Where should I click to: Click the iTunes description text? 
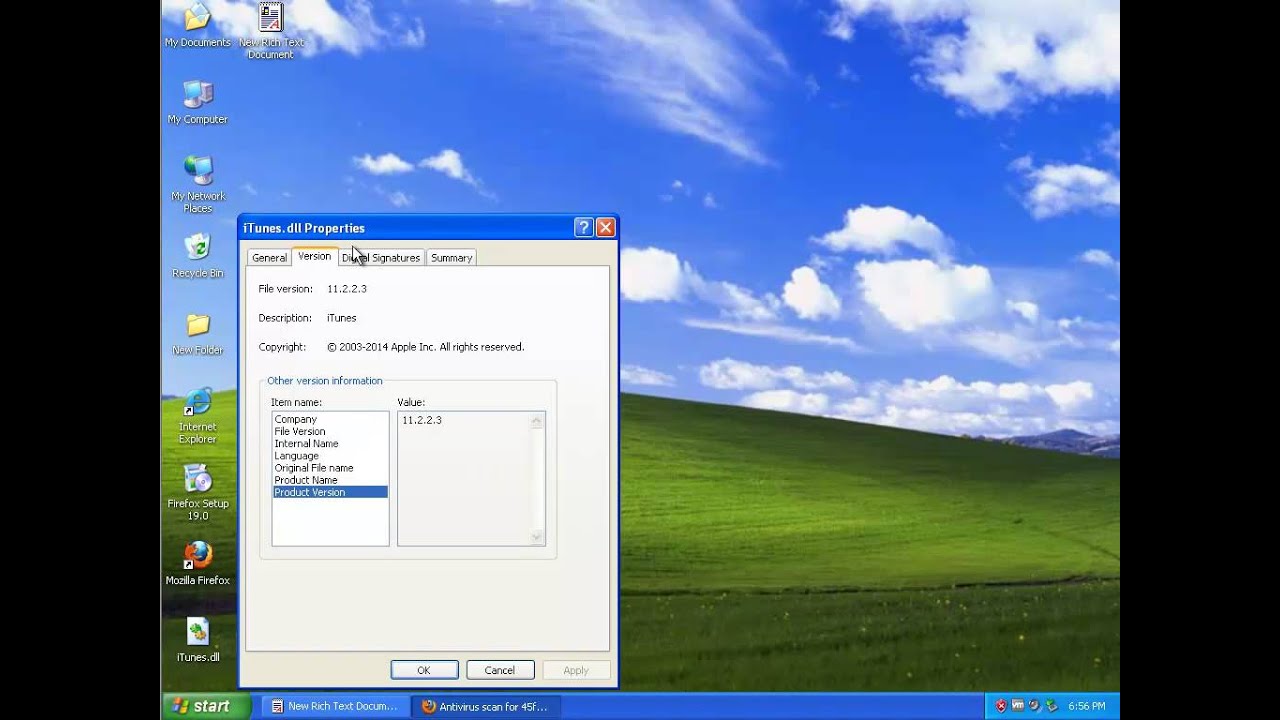(x=341, y=318)
